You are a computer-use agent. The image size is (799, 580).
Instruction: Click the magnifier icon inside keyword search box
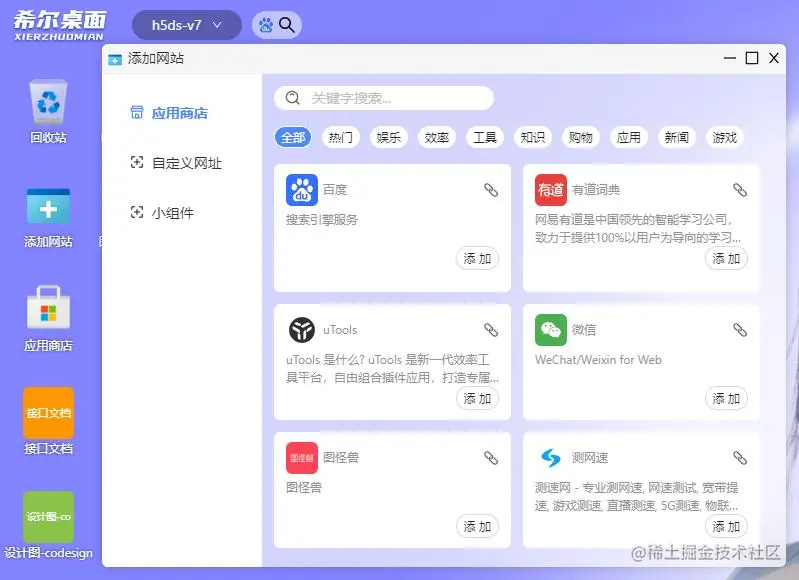[x=292, y=98]
